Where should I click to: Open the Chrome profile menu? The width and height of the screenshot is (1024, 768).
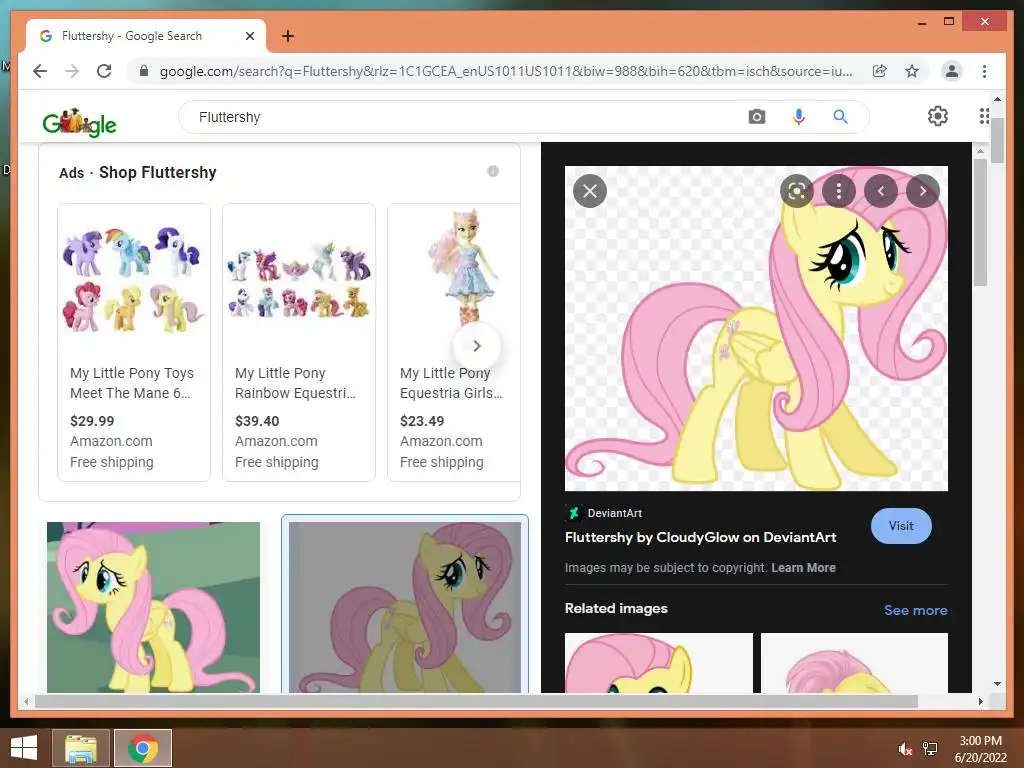coord(952,71)
